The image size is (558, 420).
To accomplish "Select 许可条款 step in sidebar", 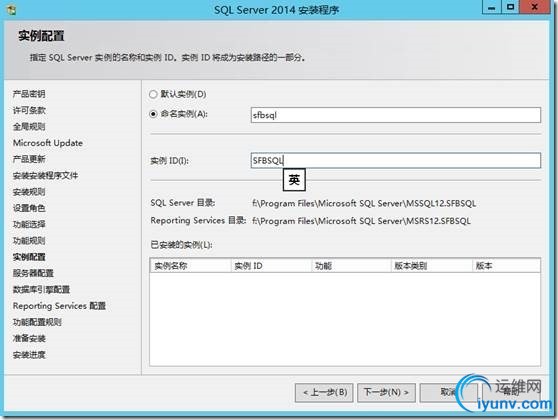I will 29,110.
